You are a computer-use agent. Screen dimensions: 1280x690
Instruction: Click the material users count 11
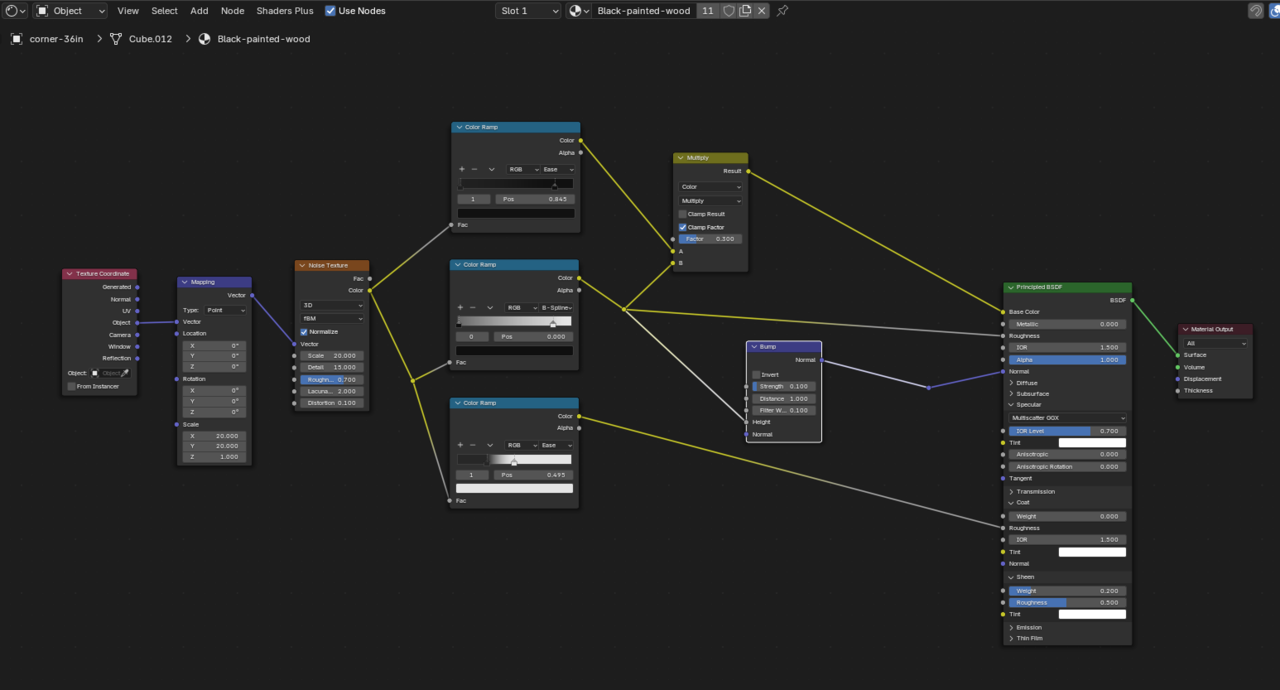tap(708, 11)
